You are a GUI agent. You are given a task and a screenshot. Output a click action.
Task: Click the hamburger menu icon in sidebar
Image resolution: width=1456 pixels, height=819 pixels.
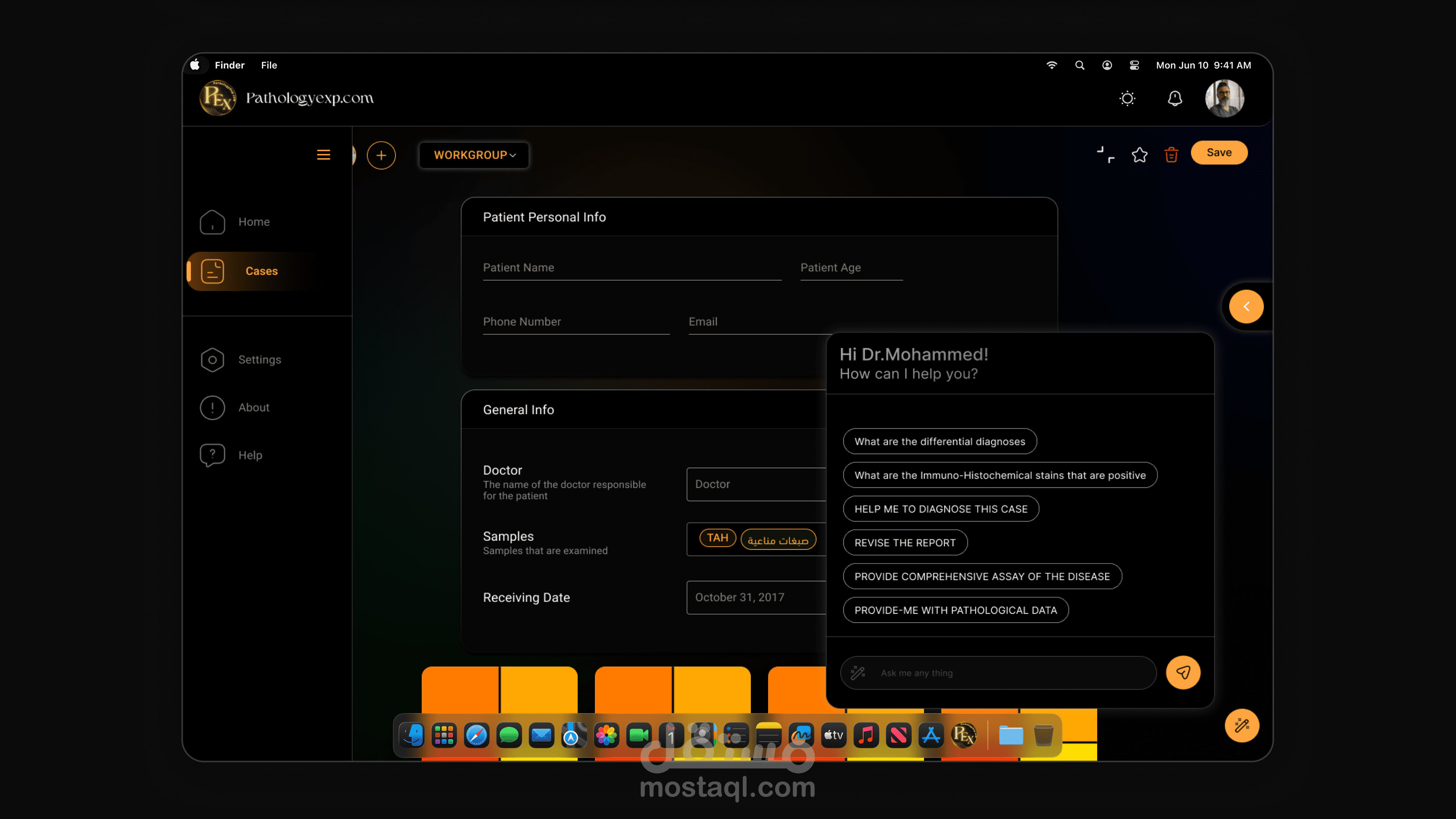(323, 155)
